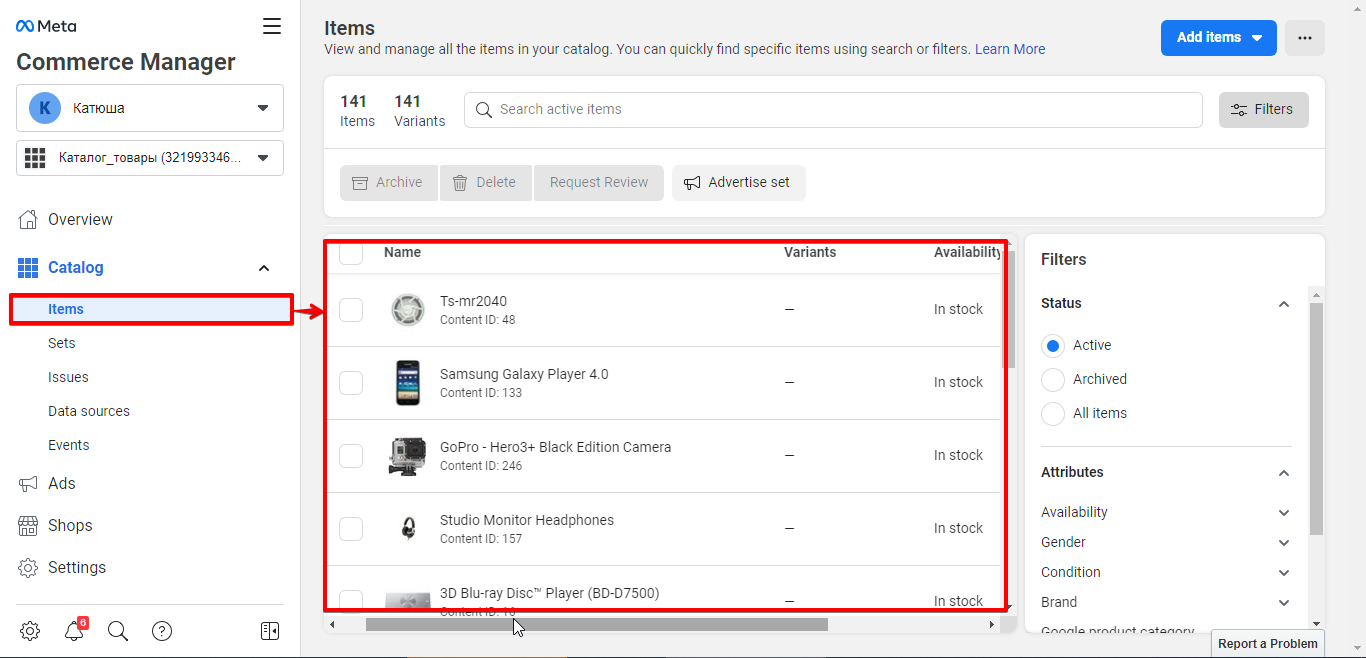
Task: Click the horizontal scrollbar of items table
Action: coord(597,624)
